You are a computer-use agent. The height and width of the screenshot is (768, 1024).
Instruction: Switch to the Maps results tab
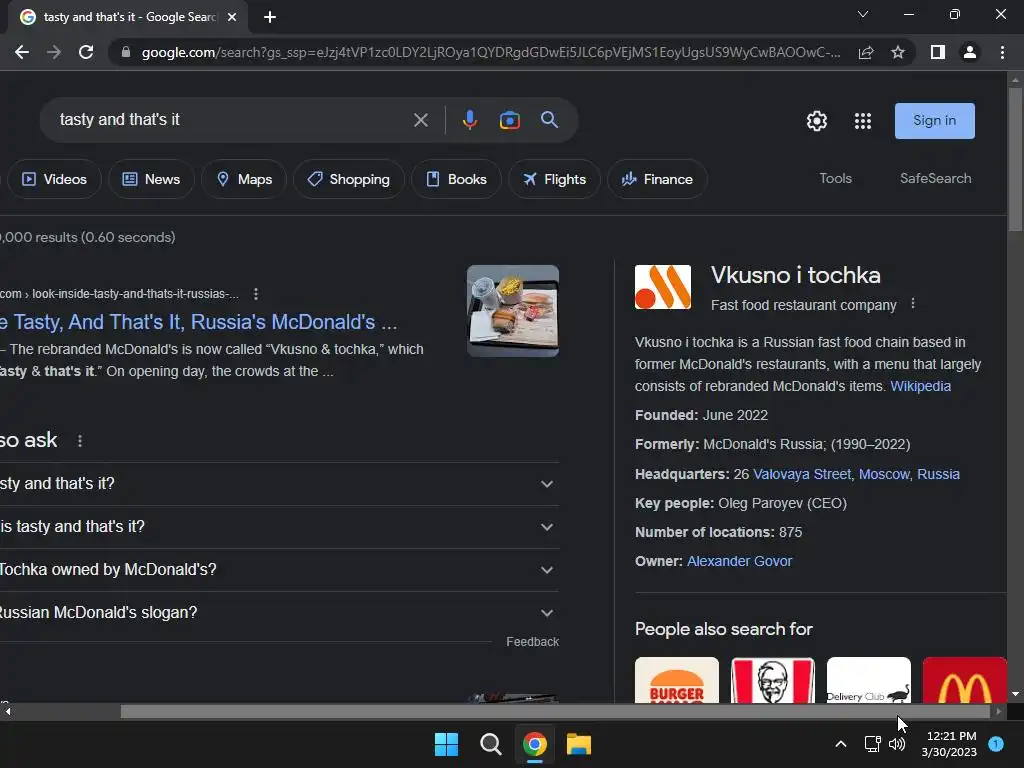point(244,179)
